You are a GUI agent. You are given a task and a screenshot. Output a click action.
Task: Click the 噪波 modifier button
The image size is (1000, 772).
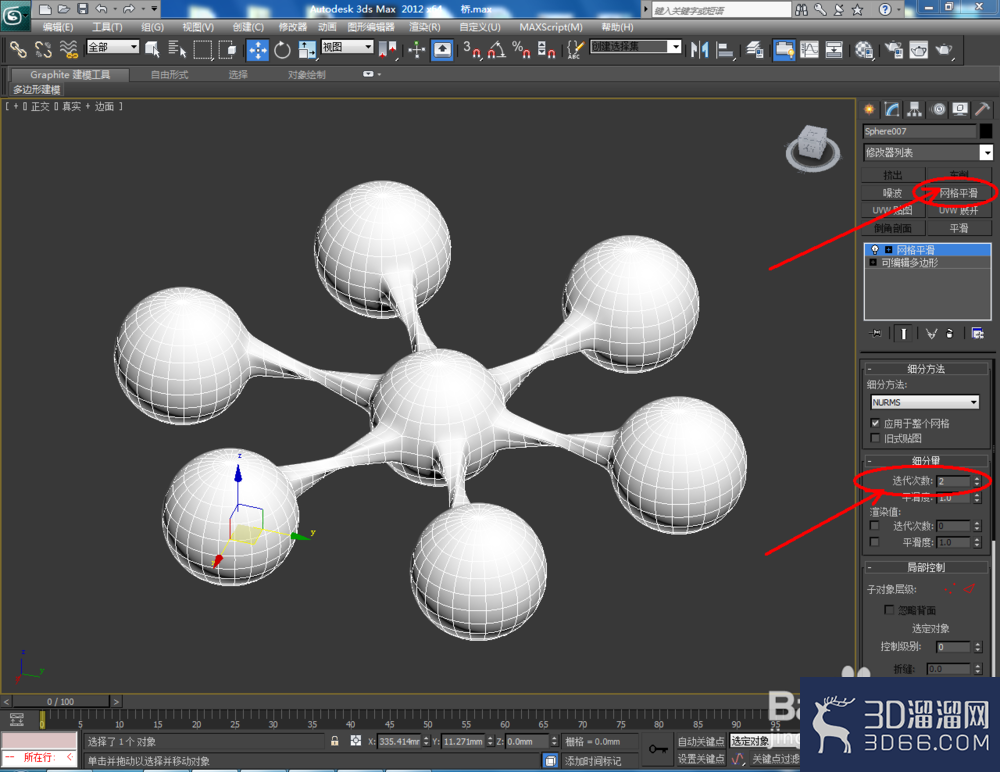pos(893,193)
